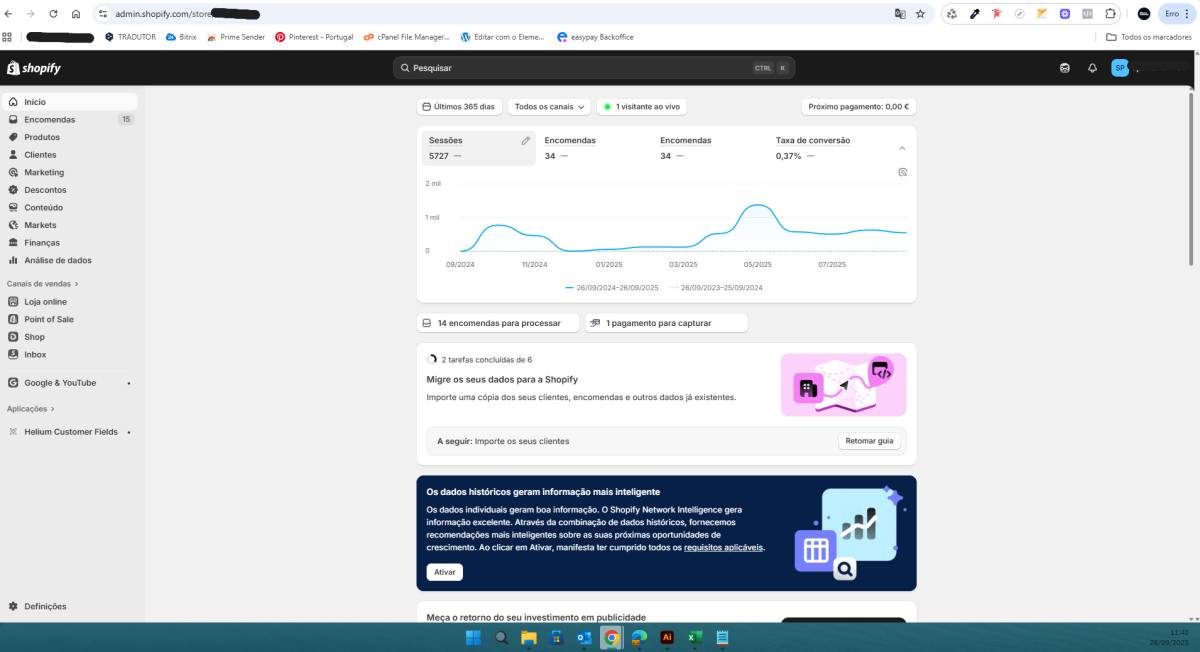Image resolution: width=1200 pixels, height=652 pixels.
Task: Focus the Pesquisar search field
Action: pyautogui.click(x=594, y=68)
